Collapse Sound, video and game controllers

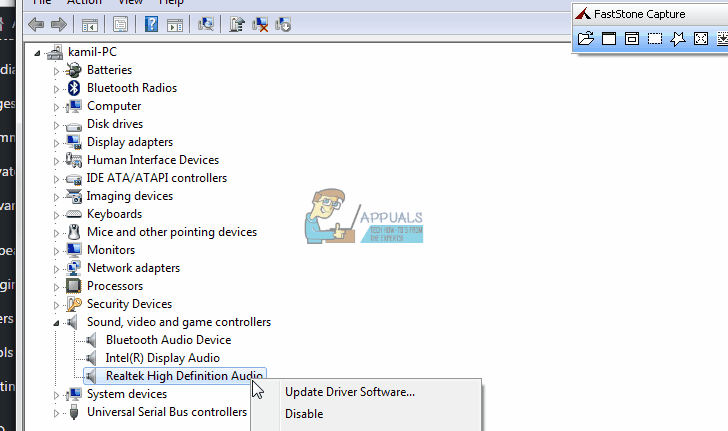click(56, 323)
